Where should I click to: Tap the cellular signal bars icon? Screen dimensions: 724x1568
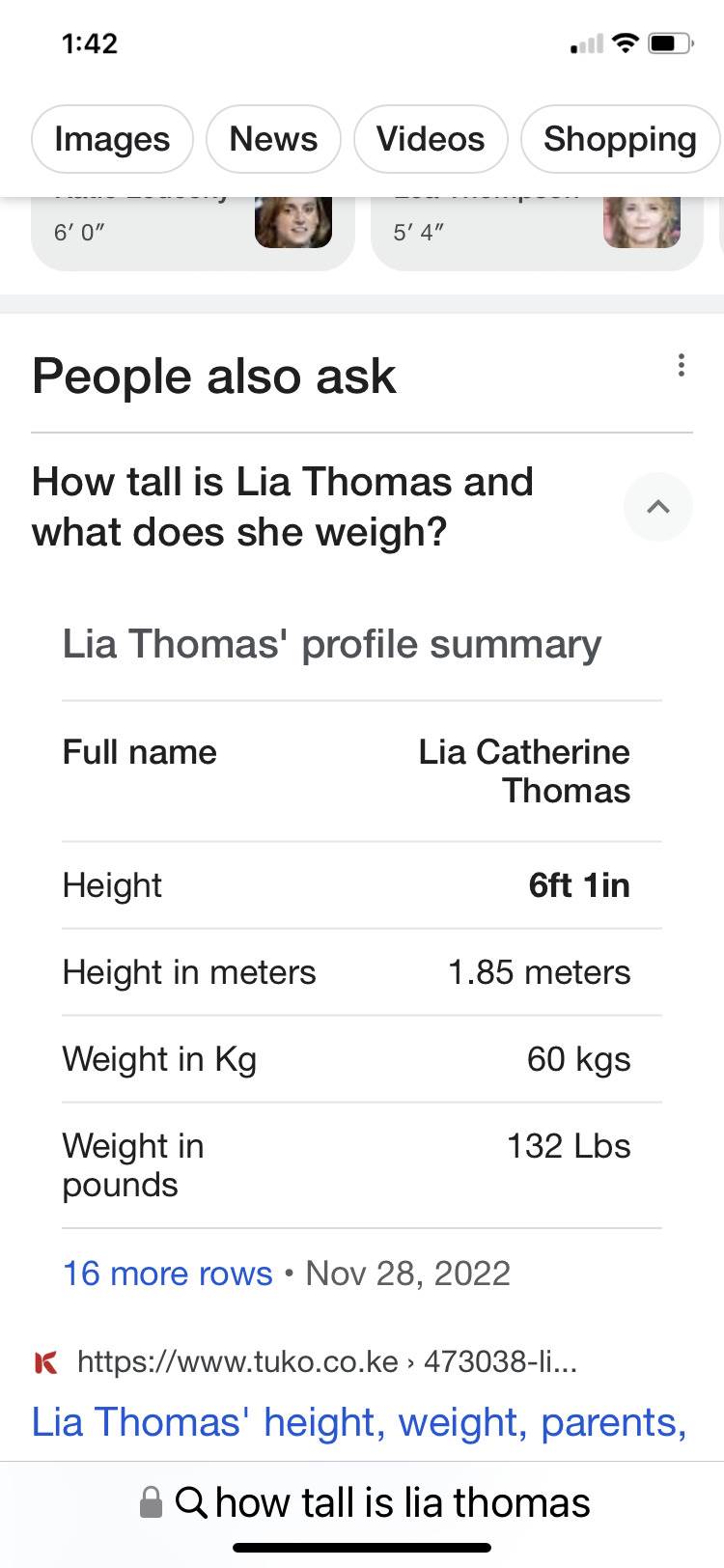[586, 43]
